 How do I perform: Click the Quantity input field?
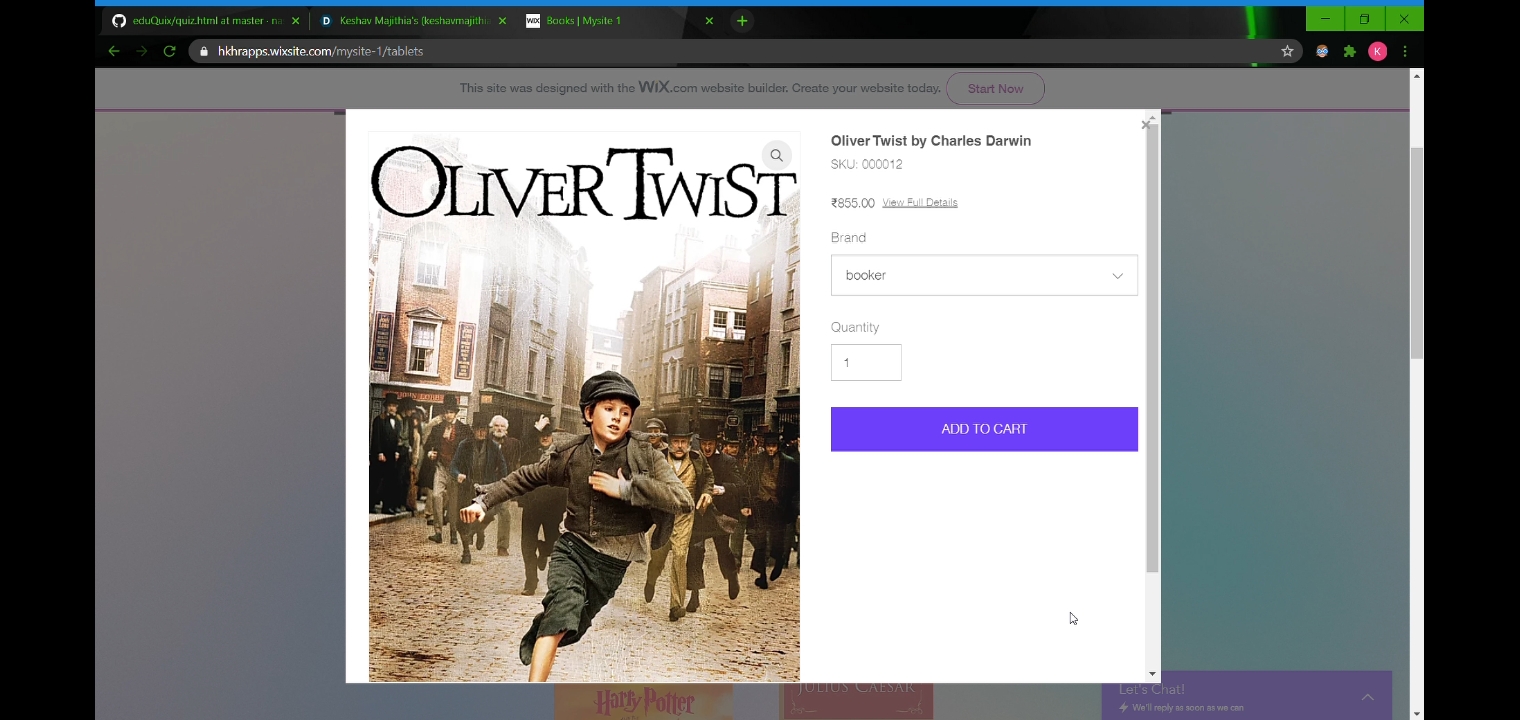866,362
